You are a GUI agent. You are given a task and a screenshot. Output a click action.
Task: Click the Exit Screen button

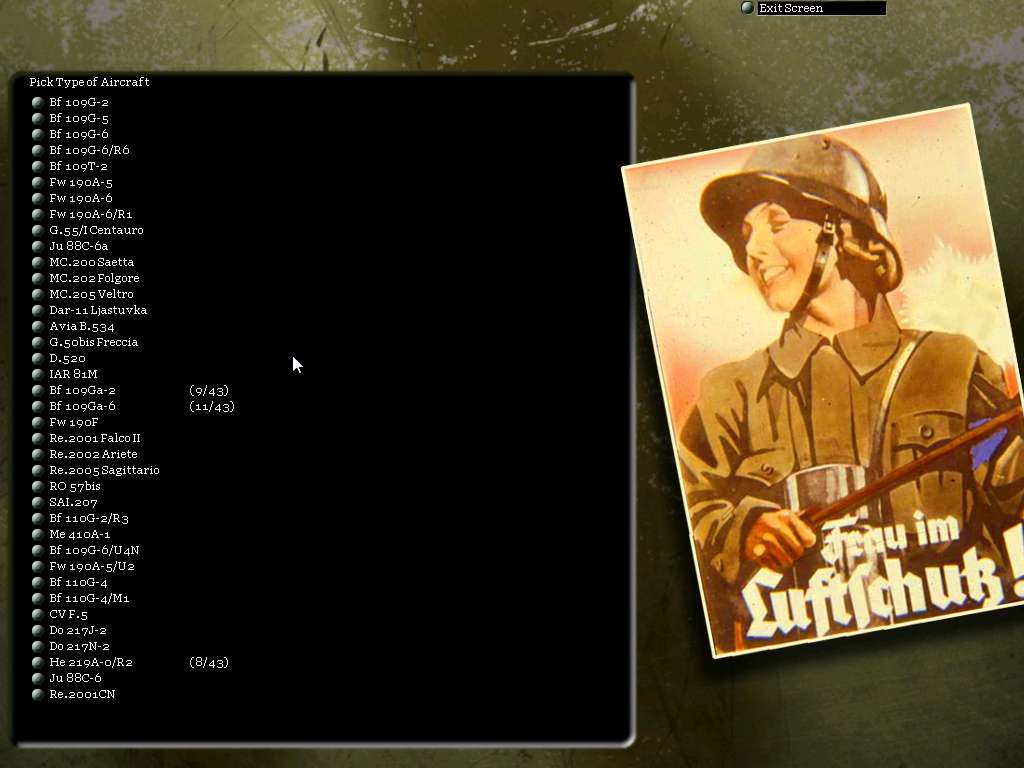[821, 8]
